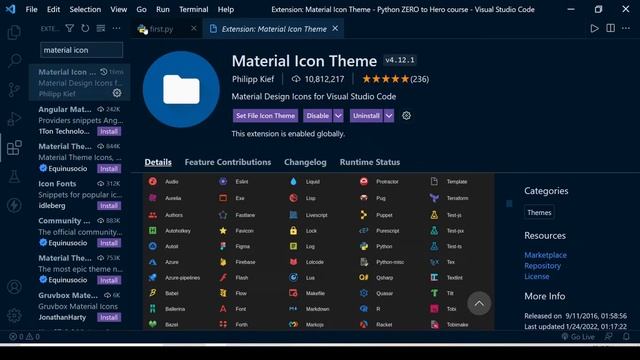Screen dimensions: 640x360
Task: Open Extensions view in activity bar
Action: [14, 148]
